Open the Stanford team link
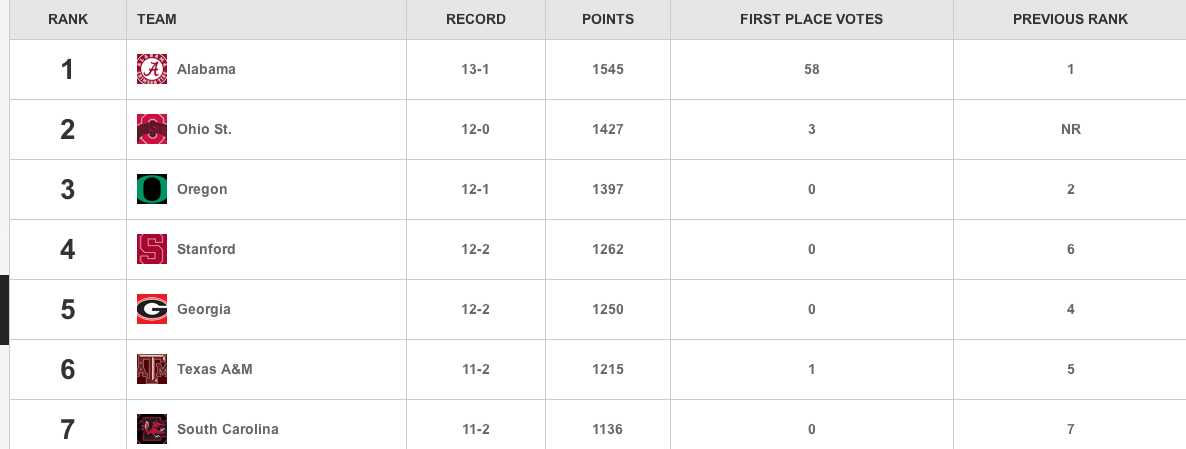Viewport: 1186px width, 449px height. tap(206, 249)
